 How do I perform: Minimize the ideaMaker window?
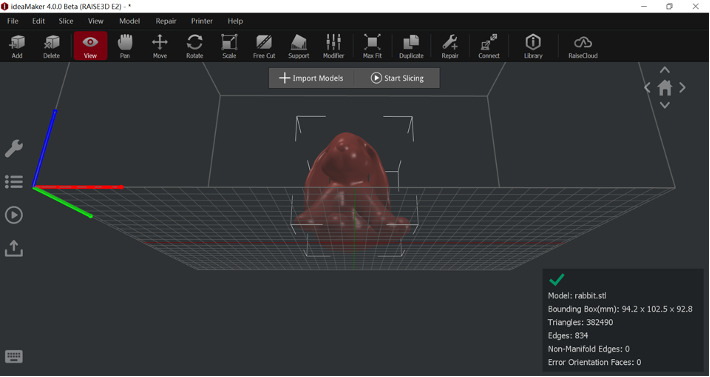pyautogui.click(x=644, y=6)
